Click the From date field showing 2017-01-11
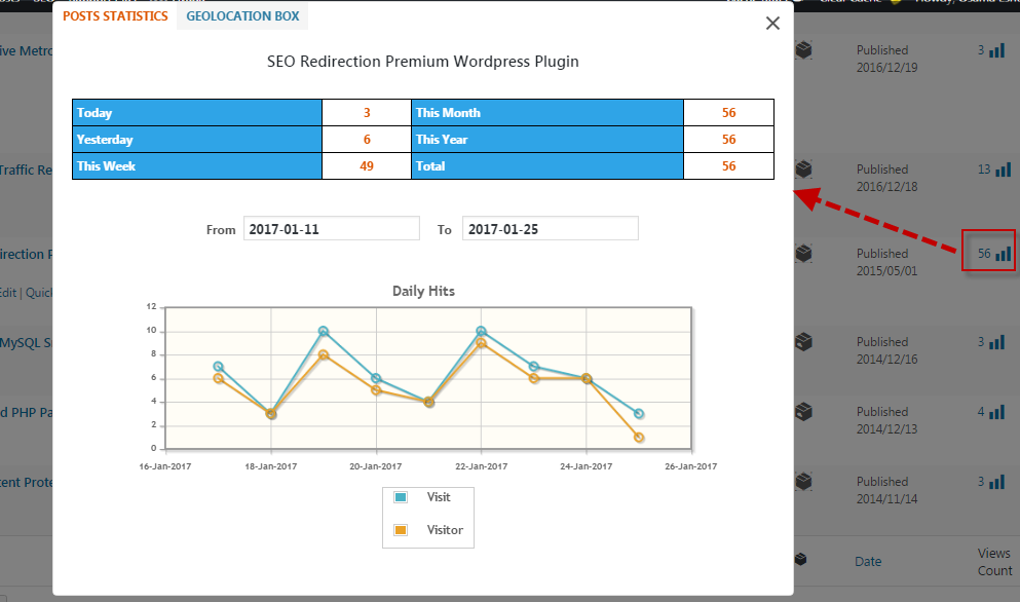 [331, 228]
